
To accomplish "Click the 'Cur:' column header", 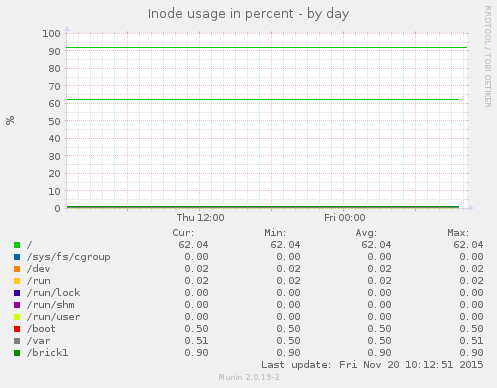I will [183, 233].
